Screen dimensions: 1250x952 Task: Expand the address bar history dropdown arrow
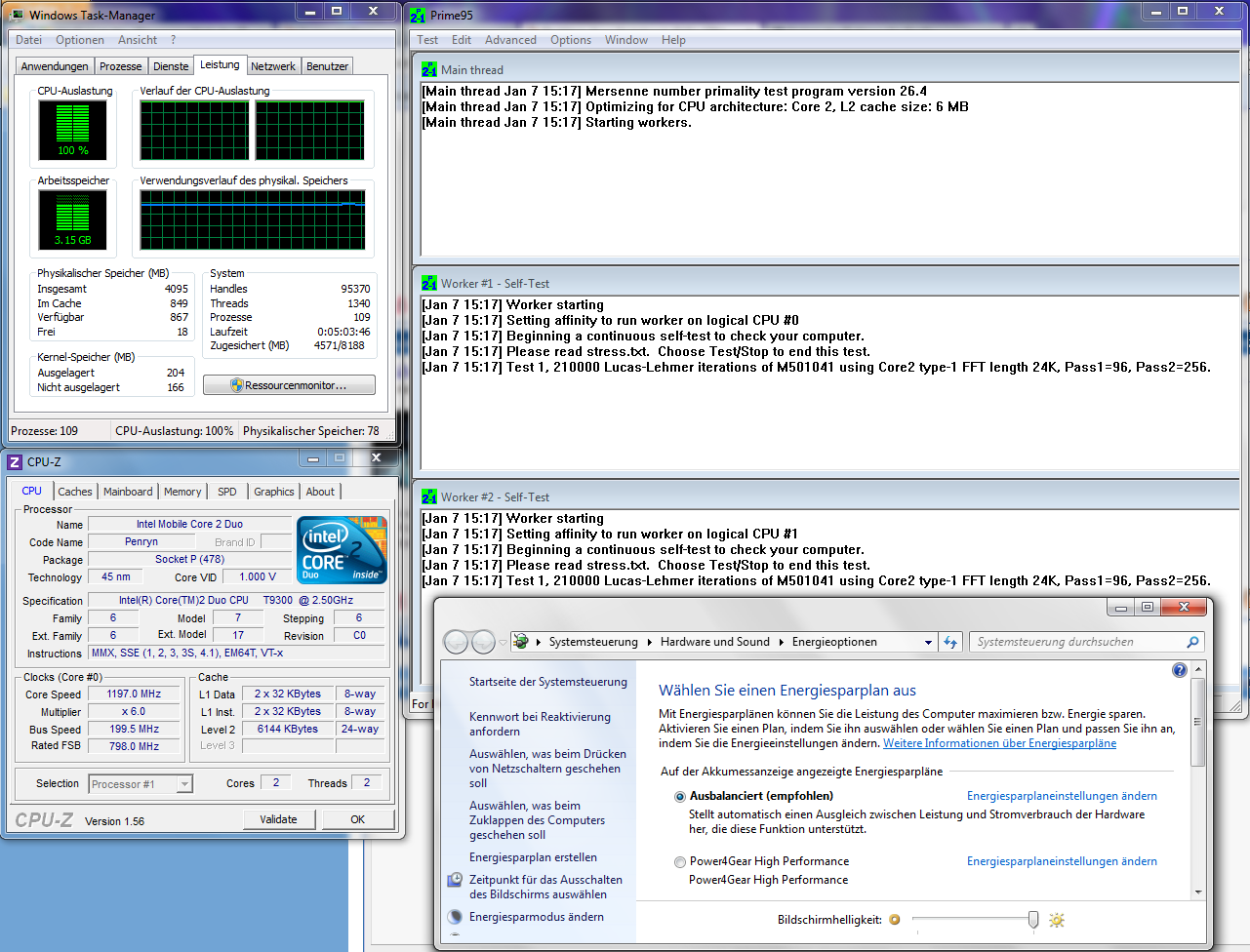click(928, 642)
